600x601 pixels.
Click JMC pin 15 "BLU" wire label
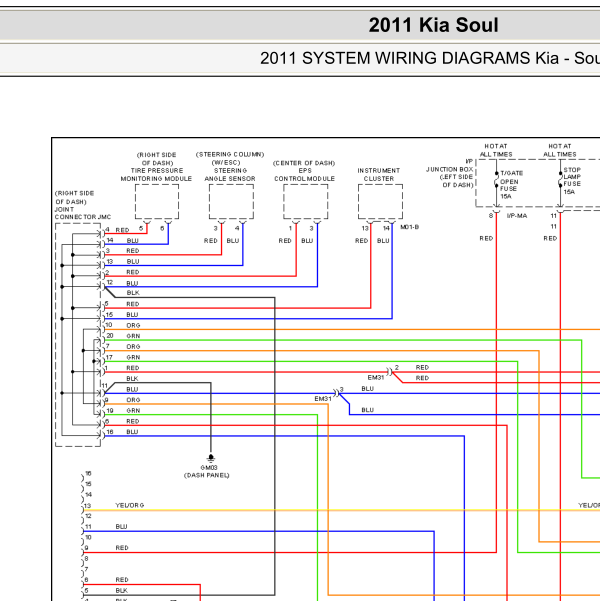point(132,315)
